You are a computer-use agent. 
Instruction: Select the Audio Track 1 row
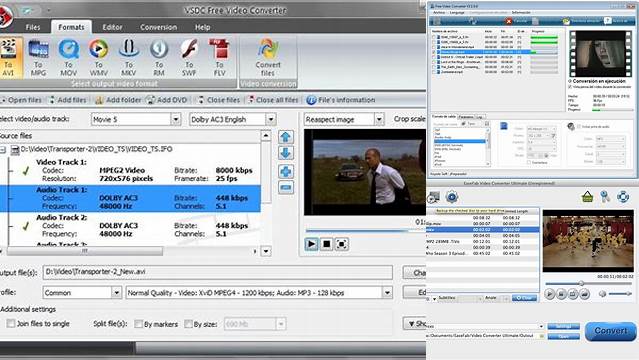130,198
